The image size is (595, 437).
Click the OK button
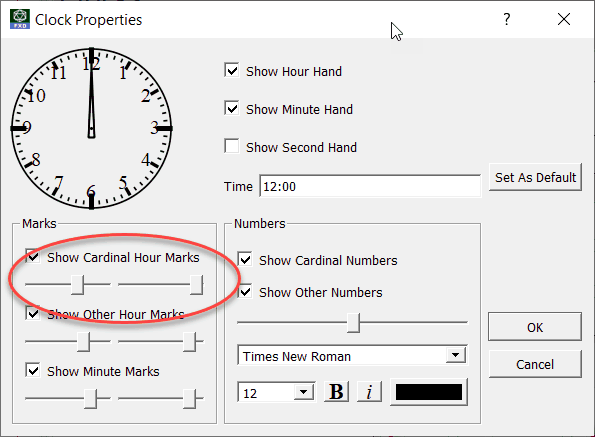[x=535, y=327]
